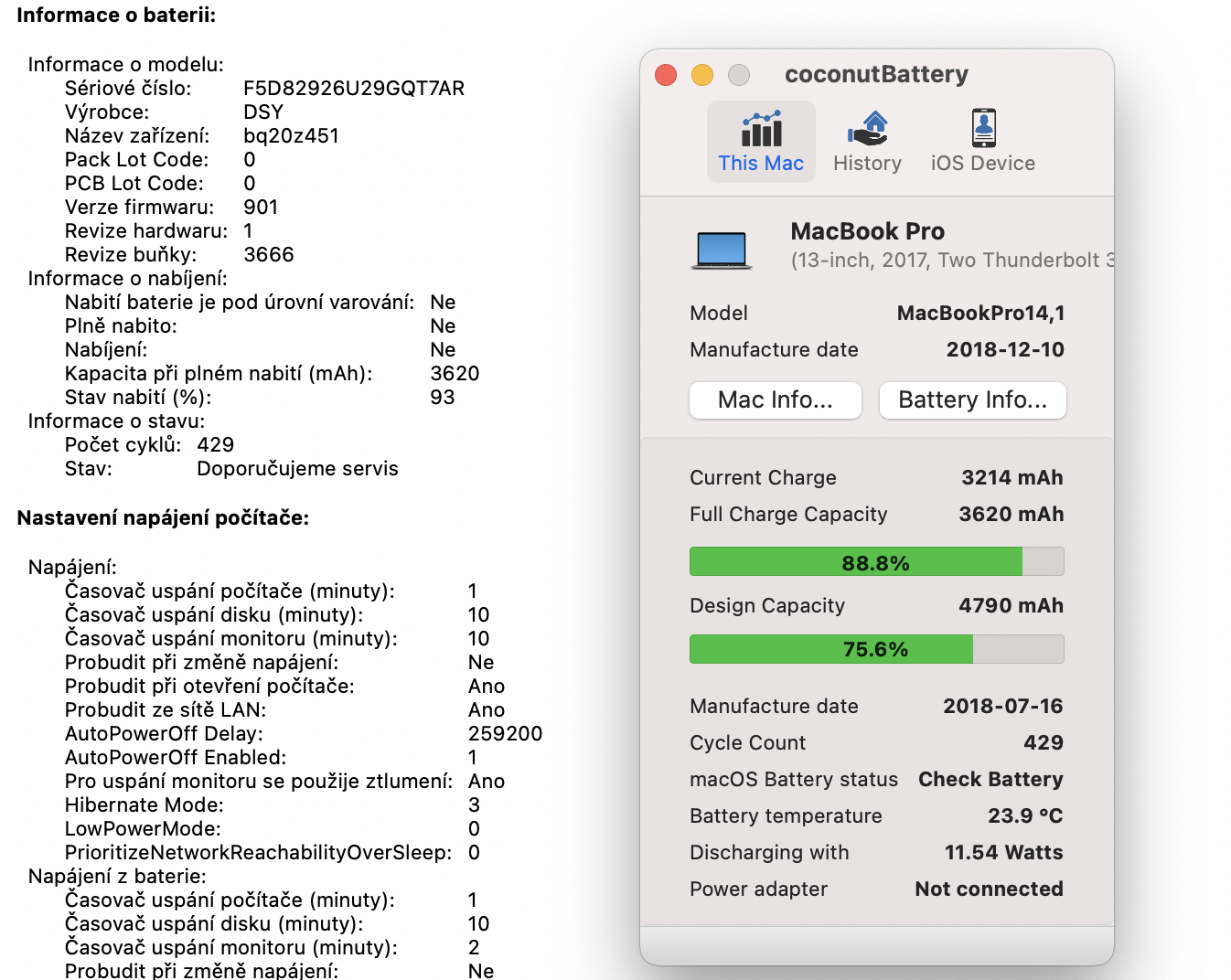The width and height of the screenshot is (1231, 980).
Task: Select the Informace o baterii heading
Action: coord(116,15)
